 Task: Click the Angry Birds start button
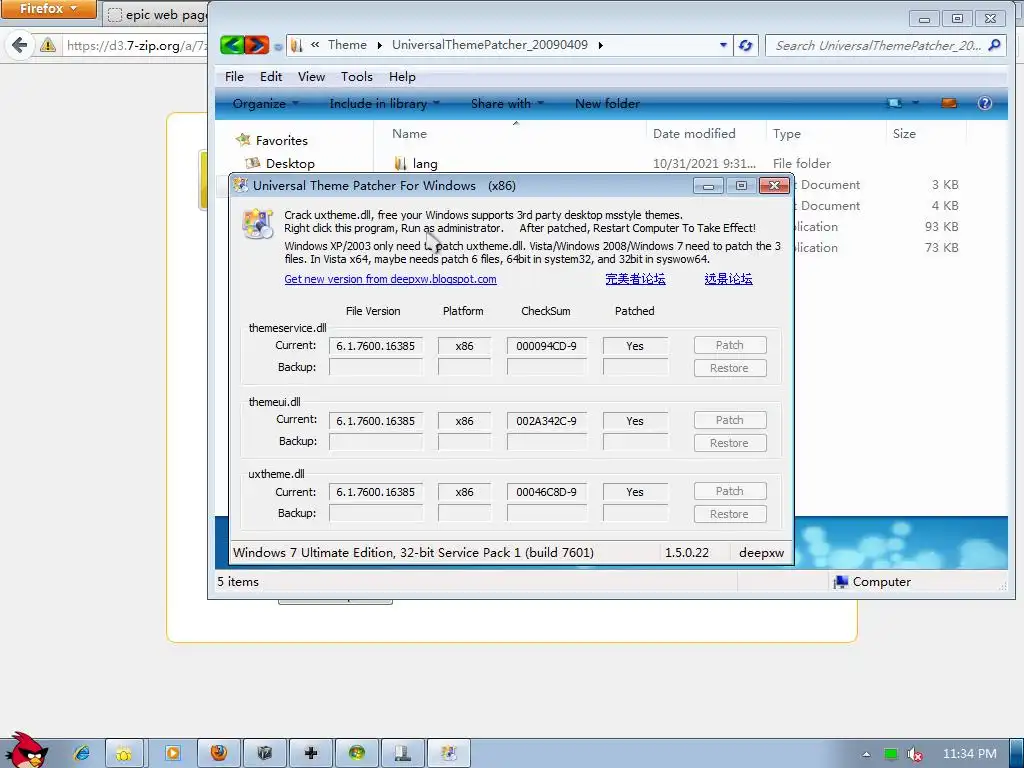point(26,750)
